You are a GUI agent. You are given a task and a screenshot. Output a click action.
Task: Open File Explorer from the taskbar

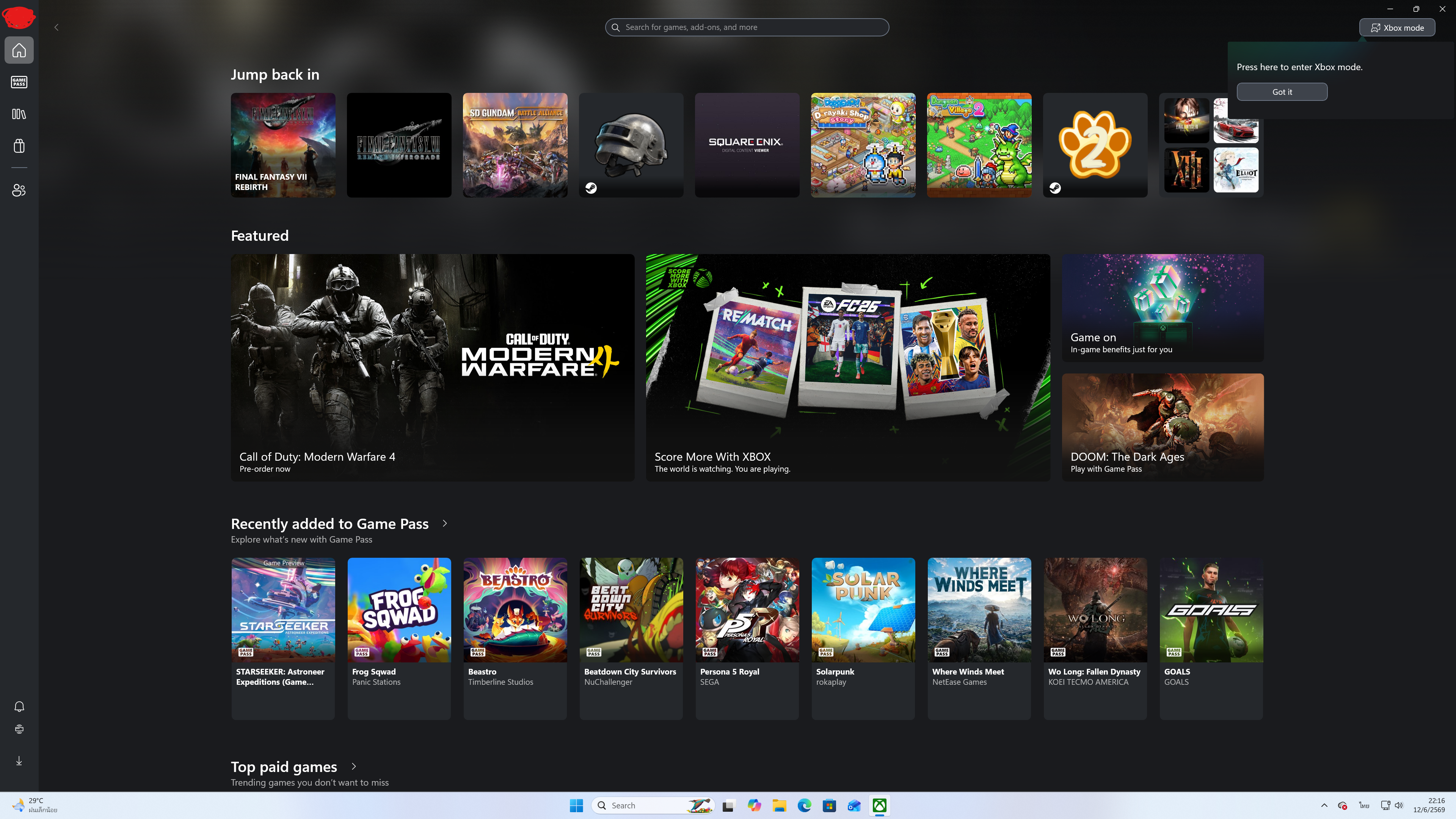[x=780, y=805]
